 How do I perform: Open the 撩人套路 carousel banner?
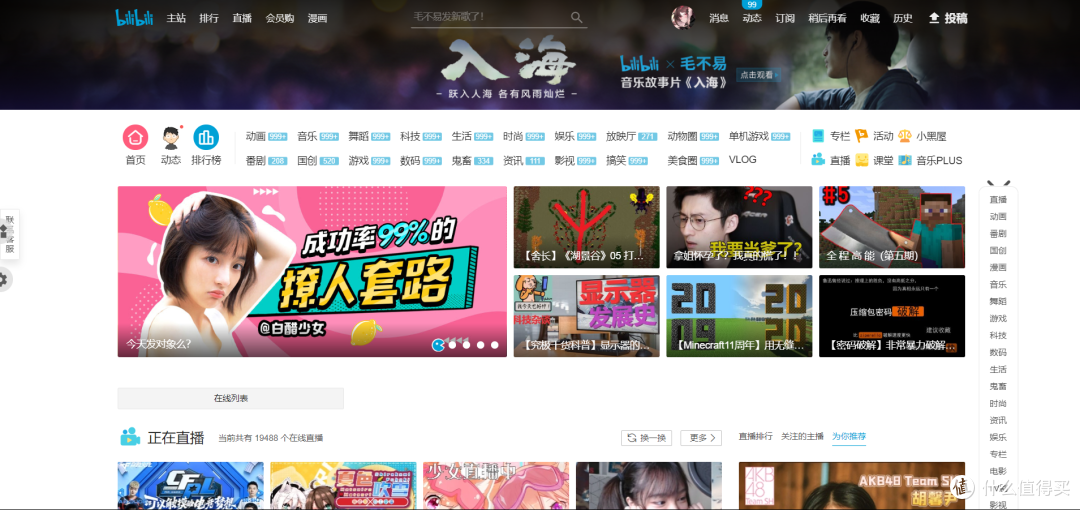click(312, 272)
